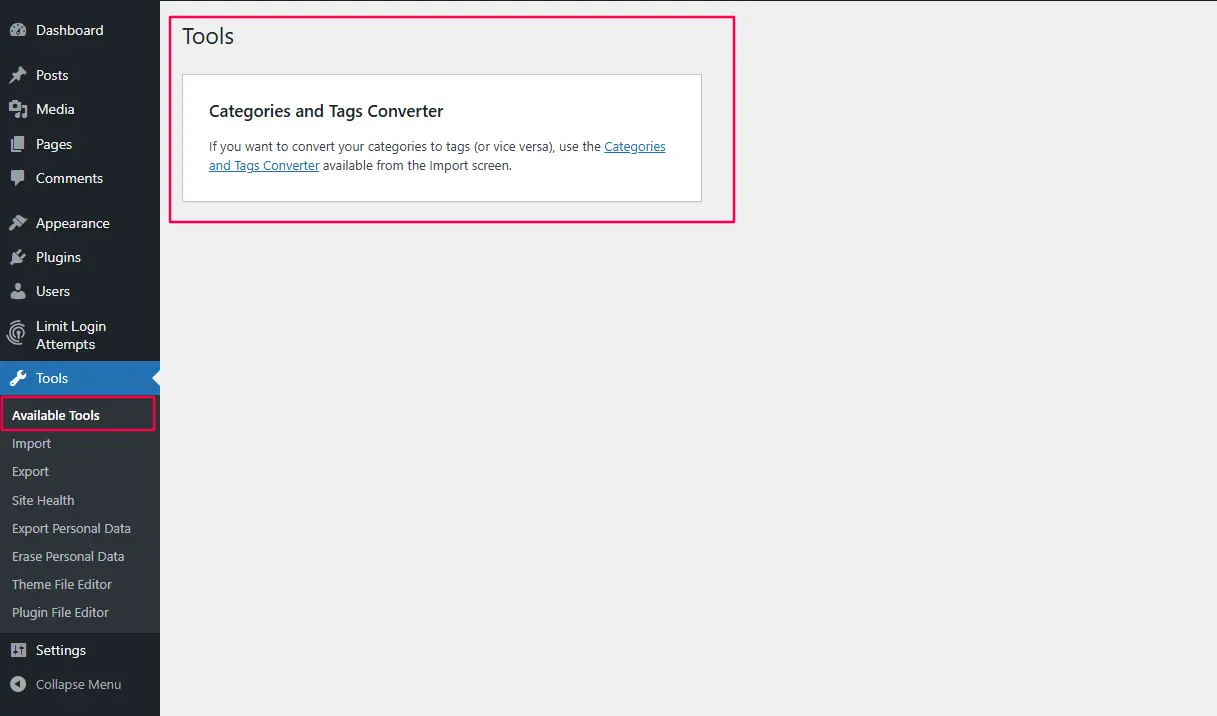Select the Posts pin icon
This screenshot has width=1217, height=716.
[x=20, y=74]
